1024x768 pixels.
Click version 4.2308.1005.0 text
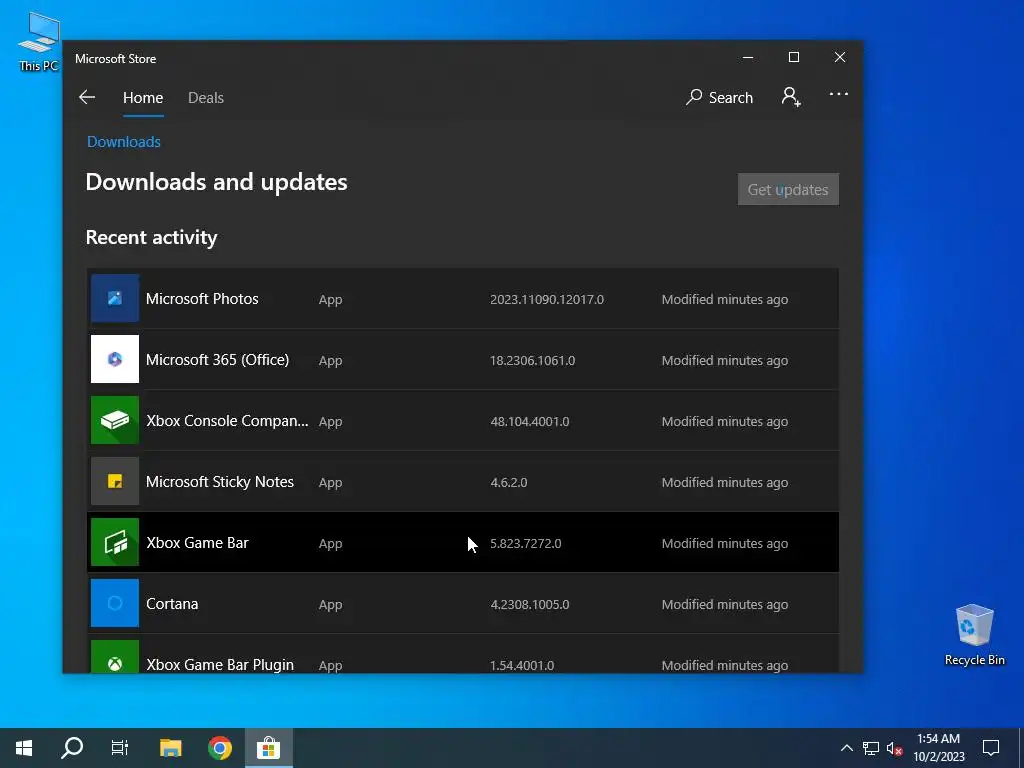[530, 605]
